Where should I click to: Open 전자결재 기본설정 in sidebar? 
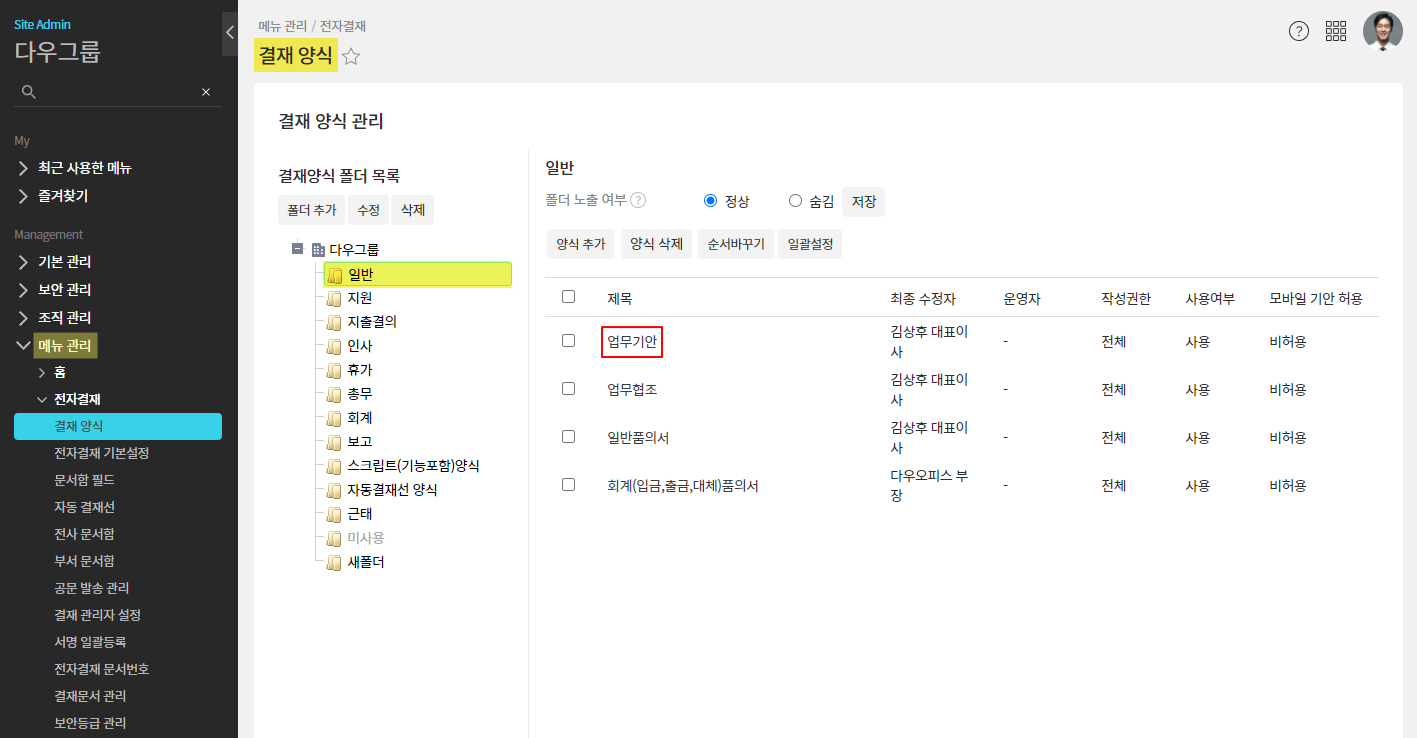101,453
